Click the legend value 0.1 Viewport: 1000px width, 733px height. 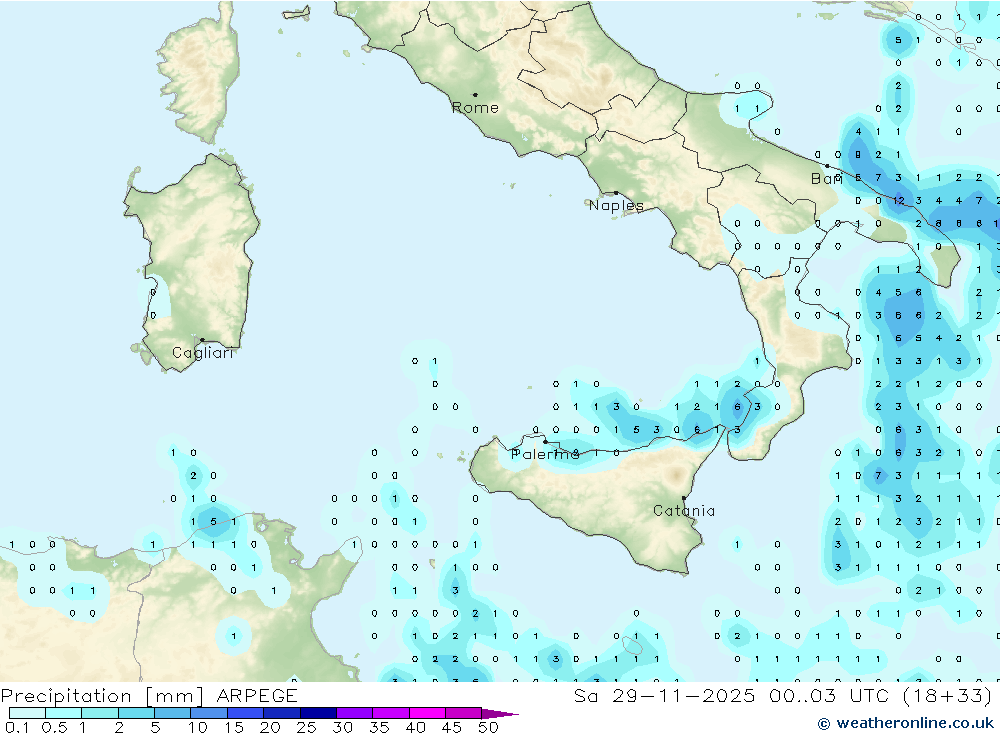(x=17, y=727)
